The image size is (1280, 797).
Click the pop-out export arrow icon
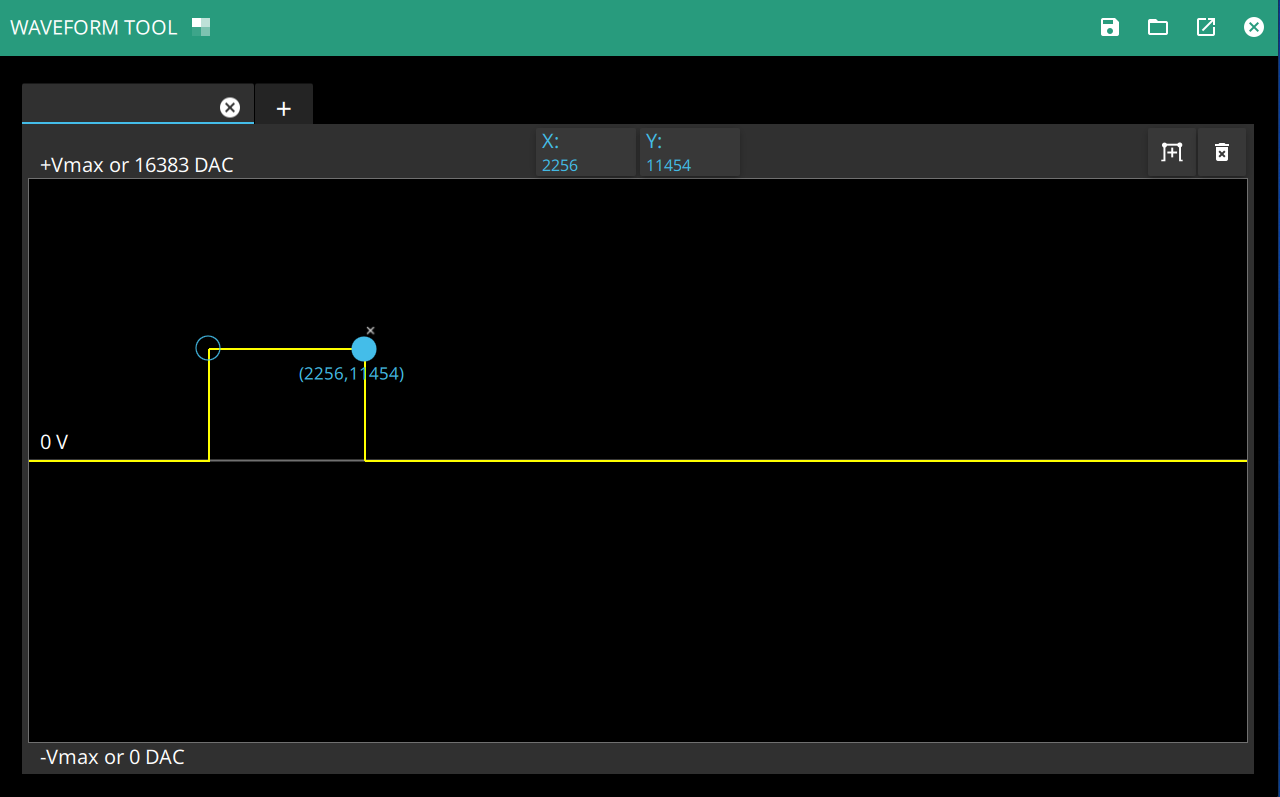click(1206, 27)
